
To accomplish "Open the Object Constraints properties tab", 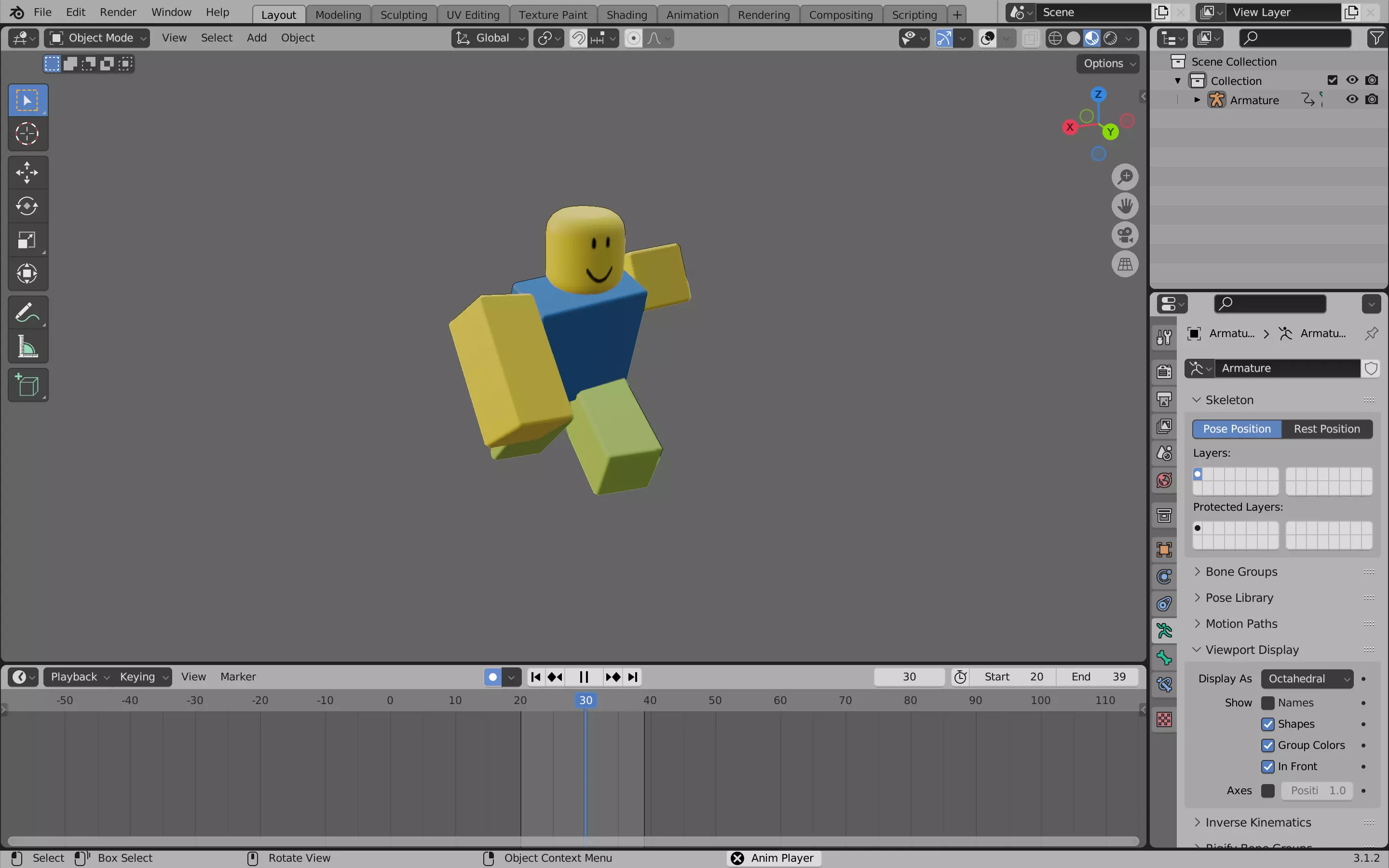I will 1164,604.
